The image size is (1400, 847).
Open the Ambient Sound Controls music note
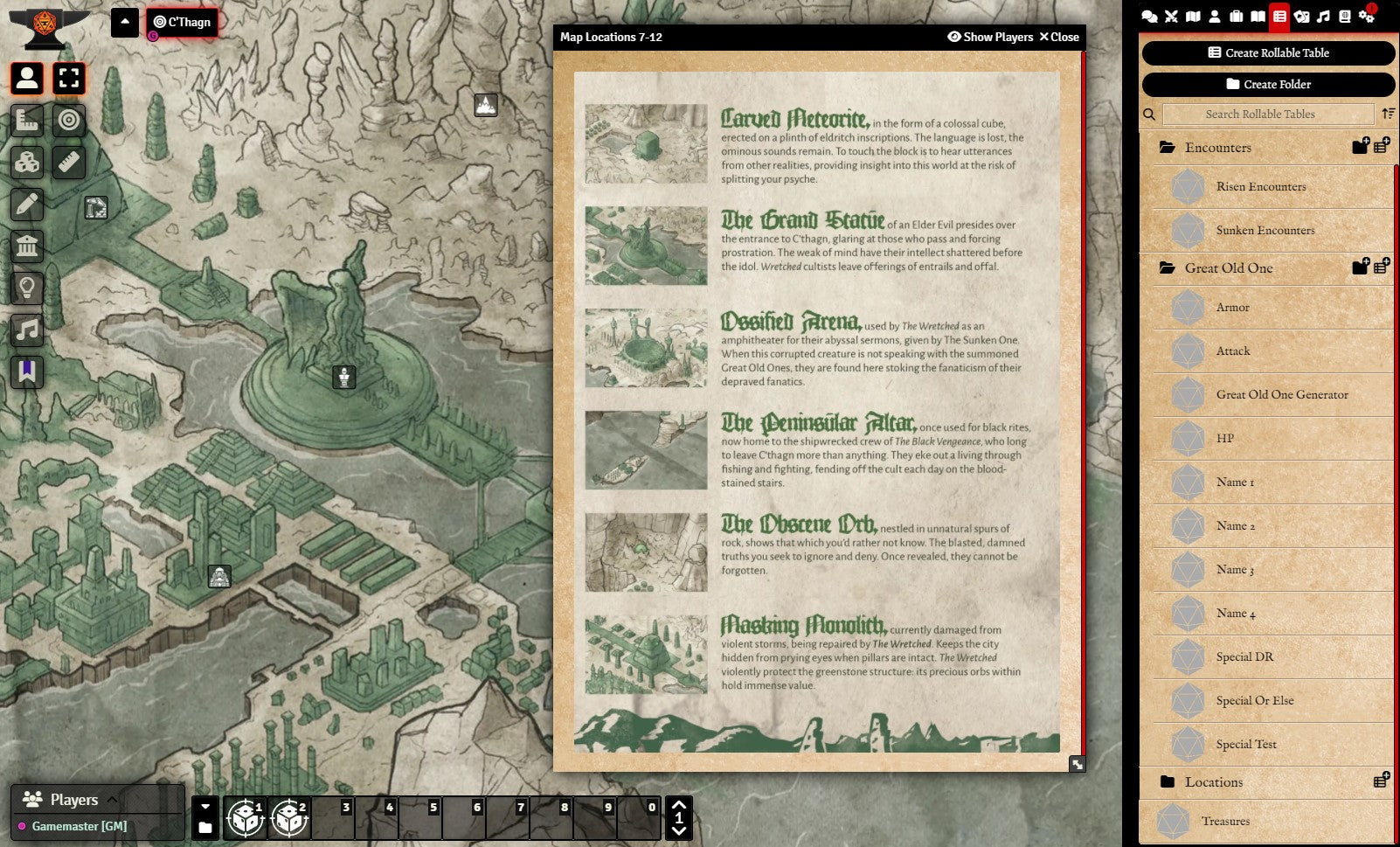click(27, 330)
